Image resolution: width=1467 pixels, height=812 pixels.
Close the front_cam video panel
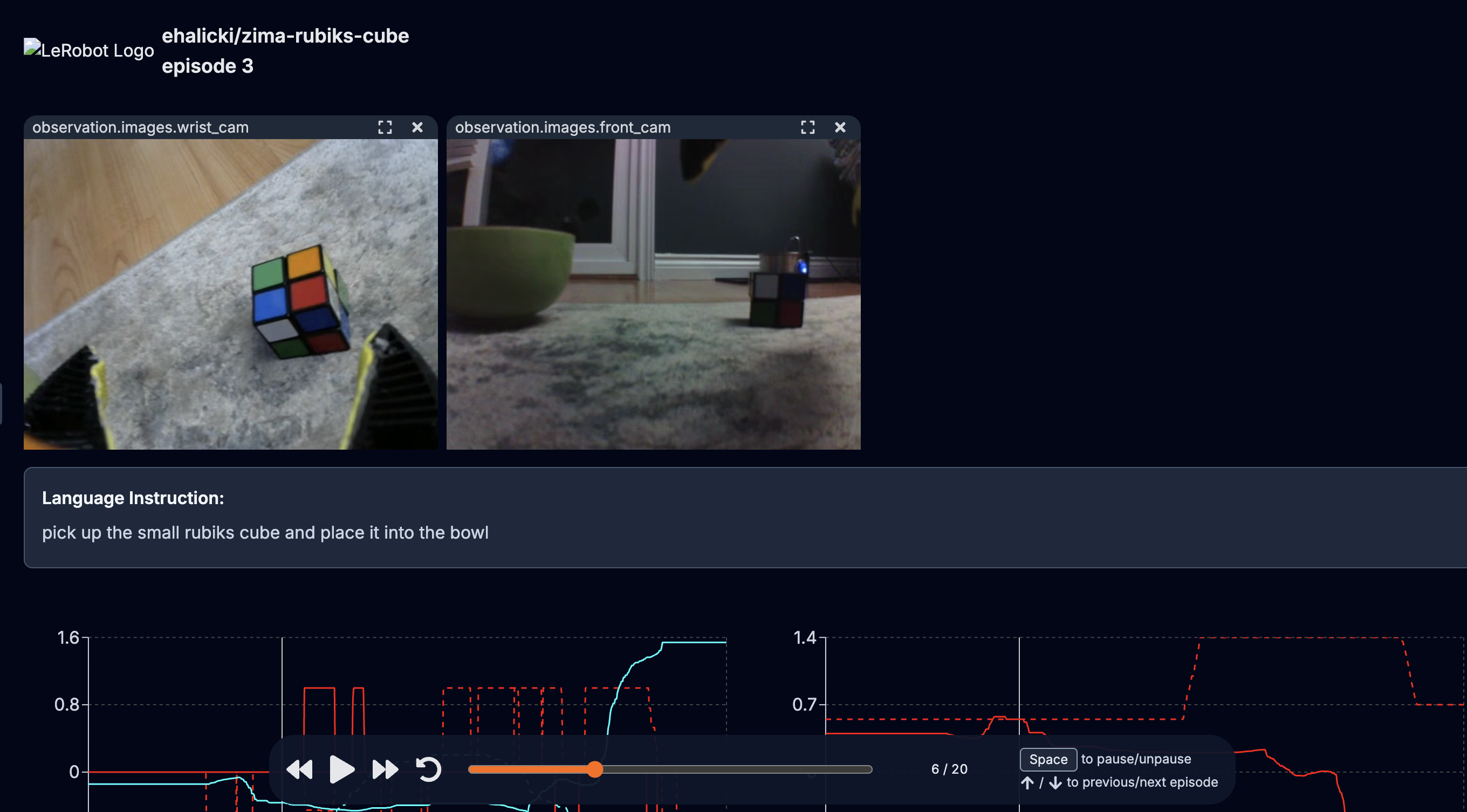(840, 128)
